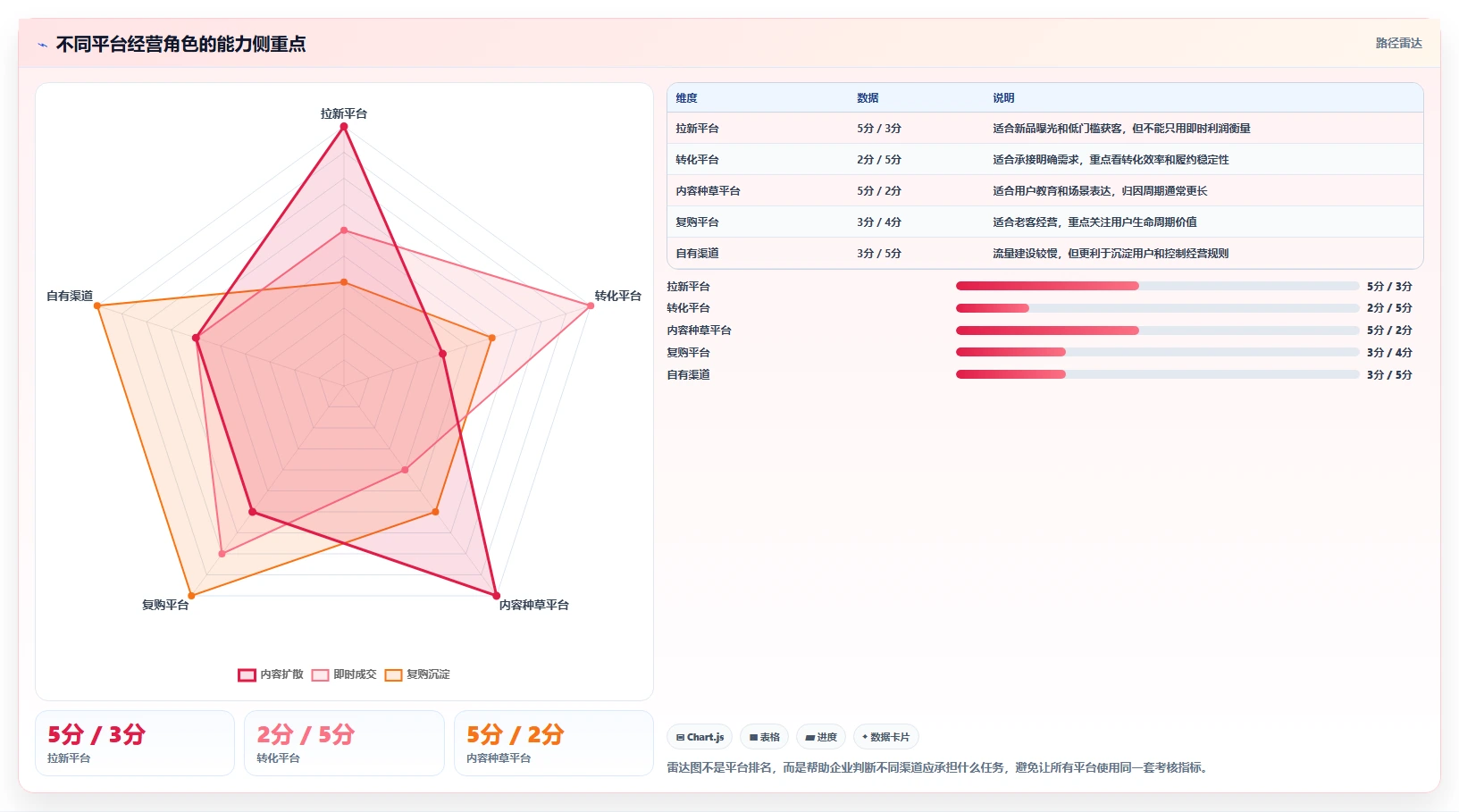Screen dimensions: 1459x812
Task: Click the Chart.js tag
Action: tap(700, 737)
